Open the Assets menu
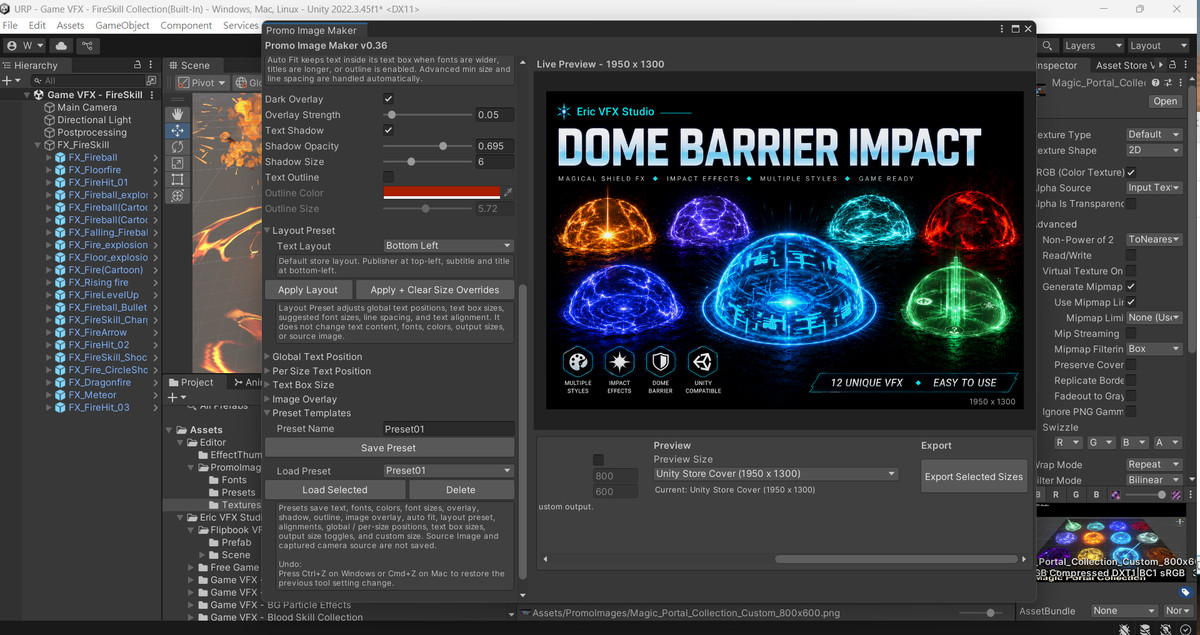The image size is (1200, 635). [x=70, y=25]
